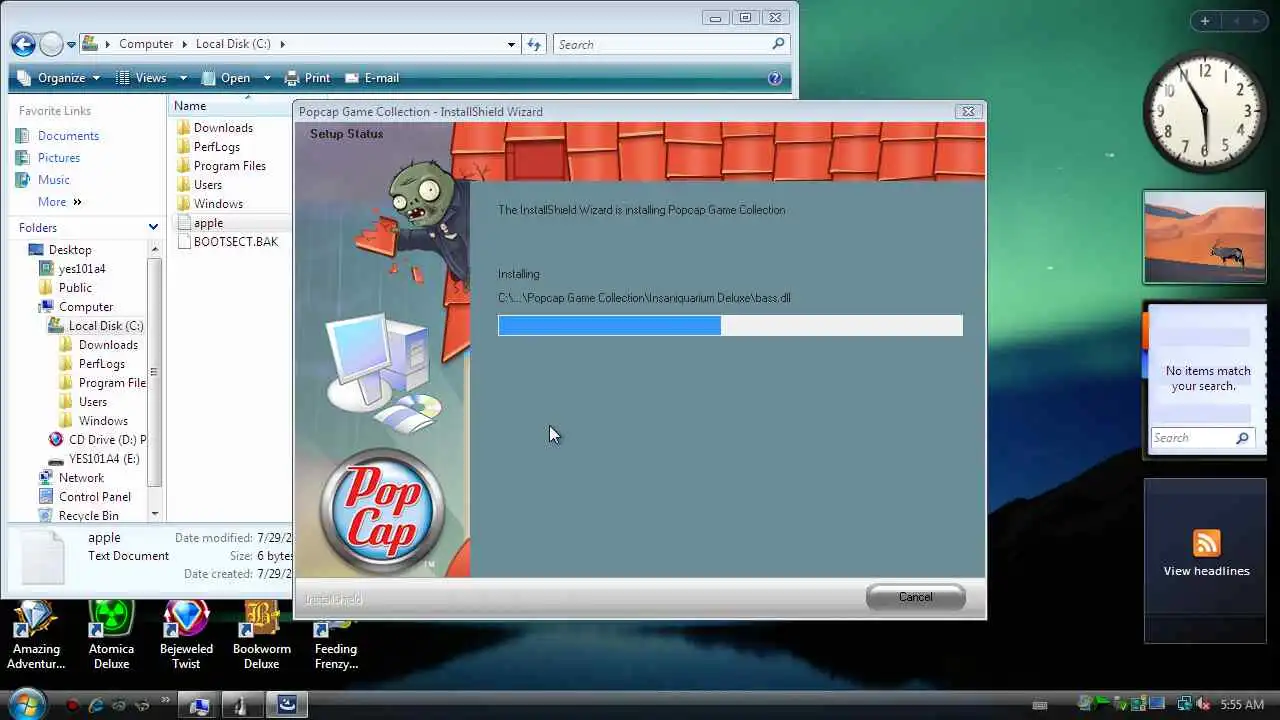This screenshot has height=720, width=1280.
Task: Launch the Bookworm Deluxe desktop icon
Action: coord(261,635)
